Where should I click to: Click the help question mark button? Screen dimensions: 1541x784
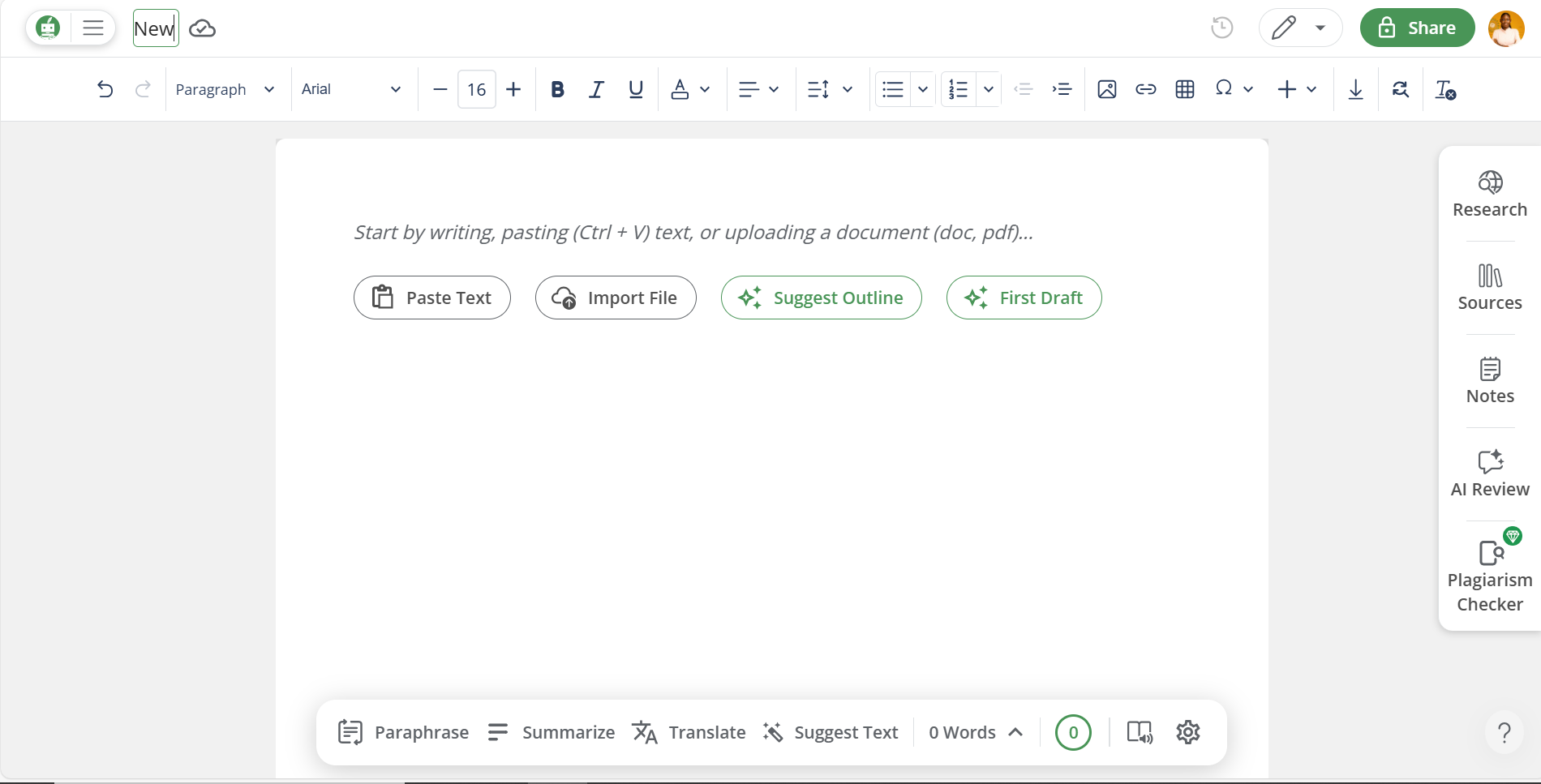1505,732
